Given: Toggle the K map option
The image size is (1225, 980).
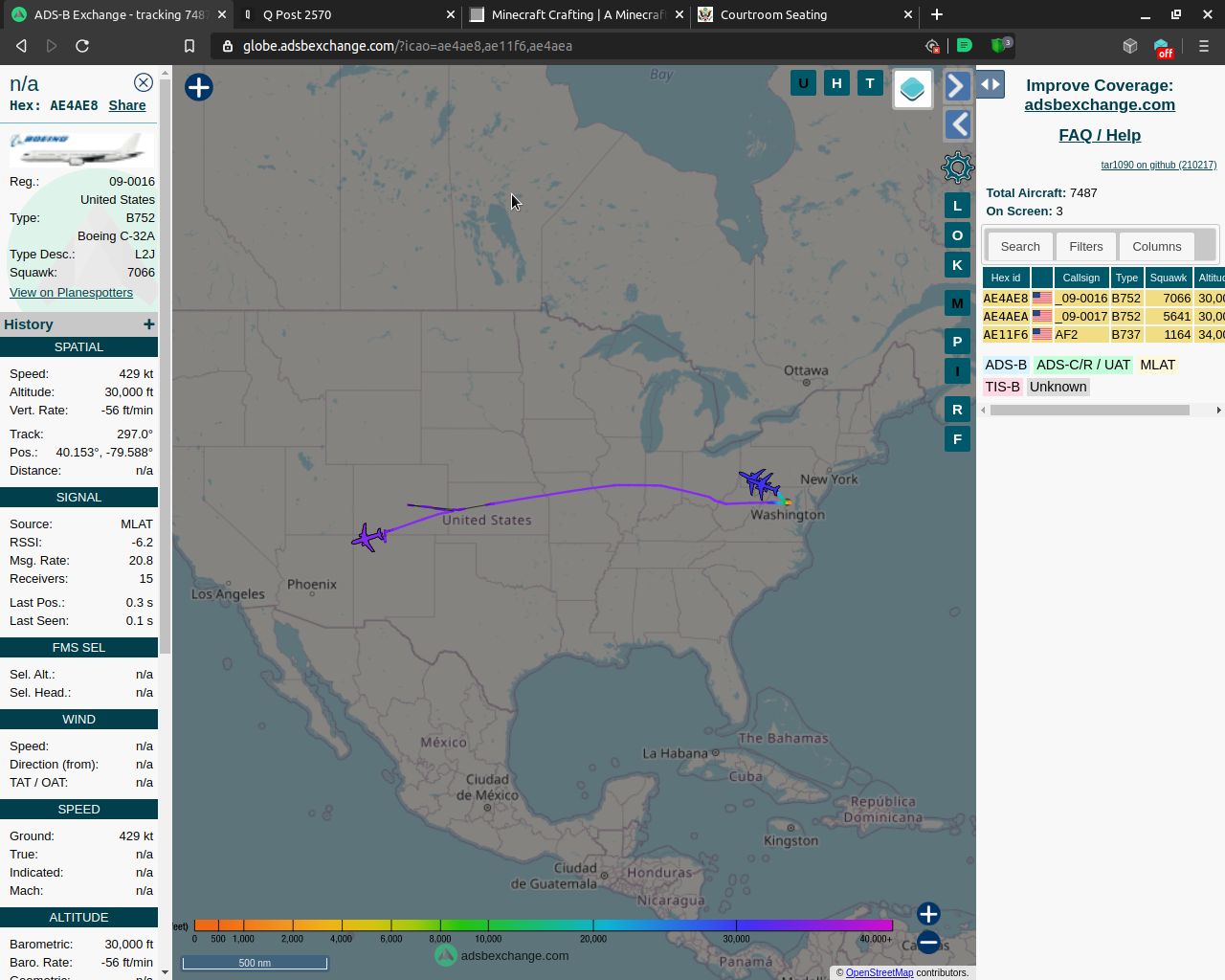Looking at the screenshot, I should pos(957,265).
